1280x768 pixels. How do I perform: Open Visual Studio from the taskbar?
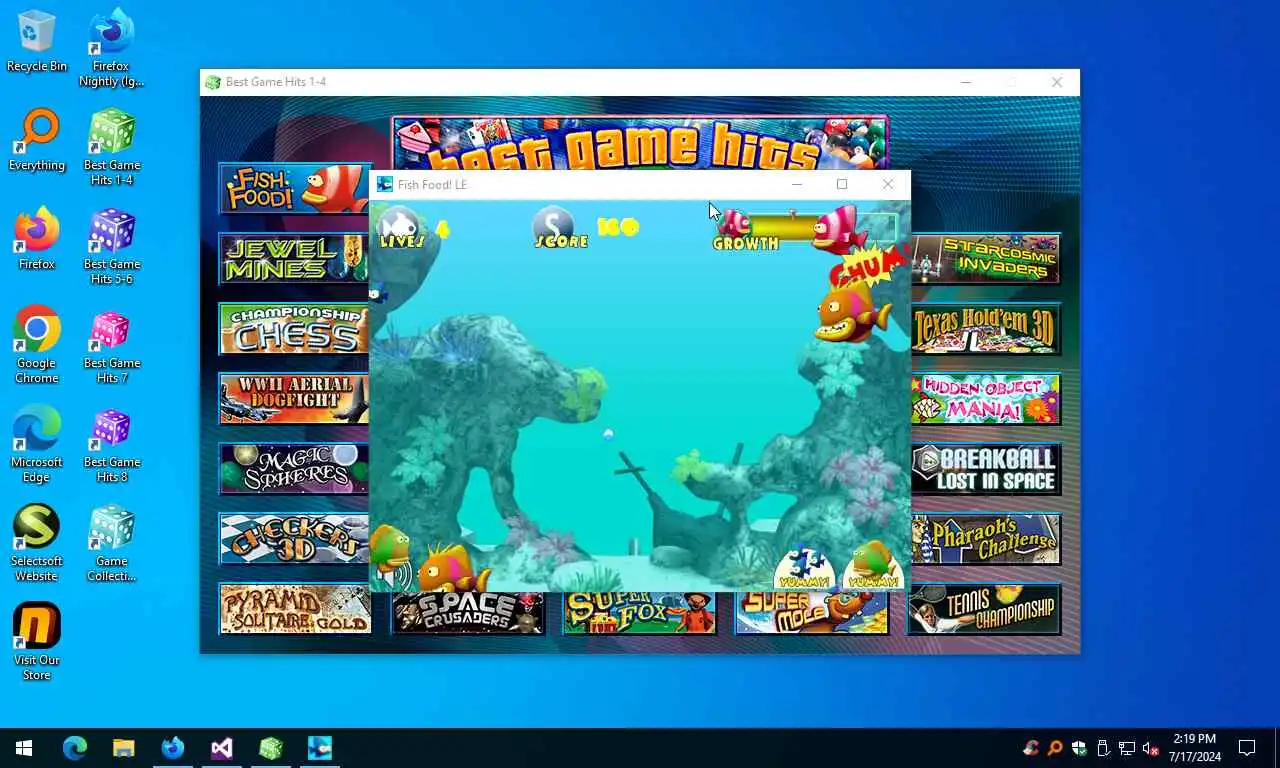pyautogui.click(x=222, y=748)
